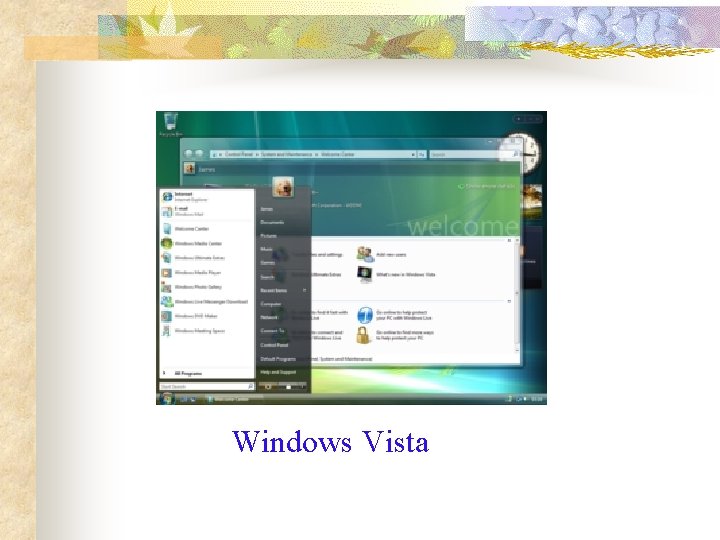Screen dimensions: 720x540
Task: Collapse the first Welcome Center section arrow
Action: pos(509,240)
